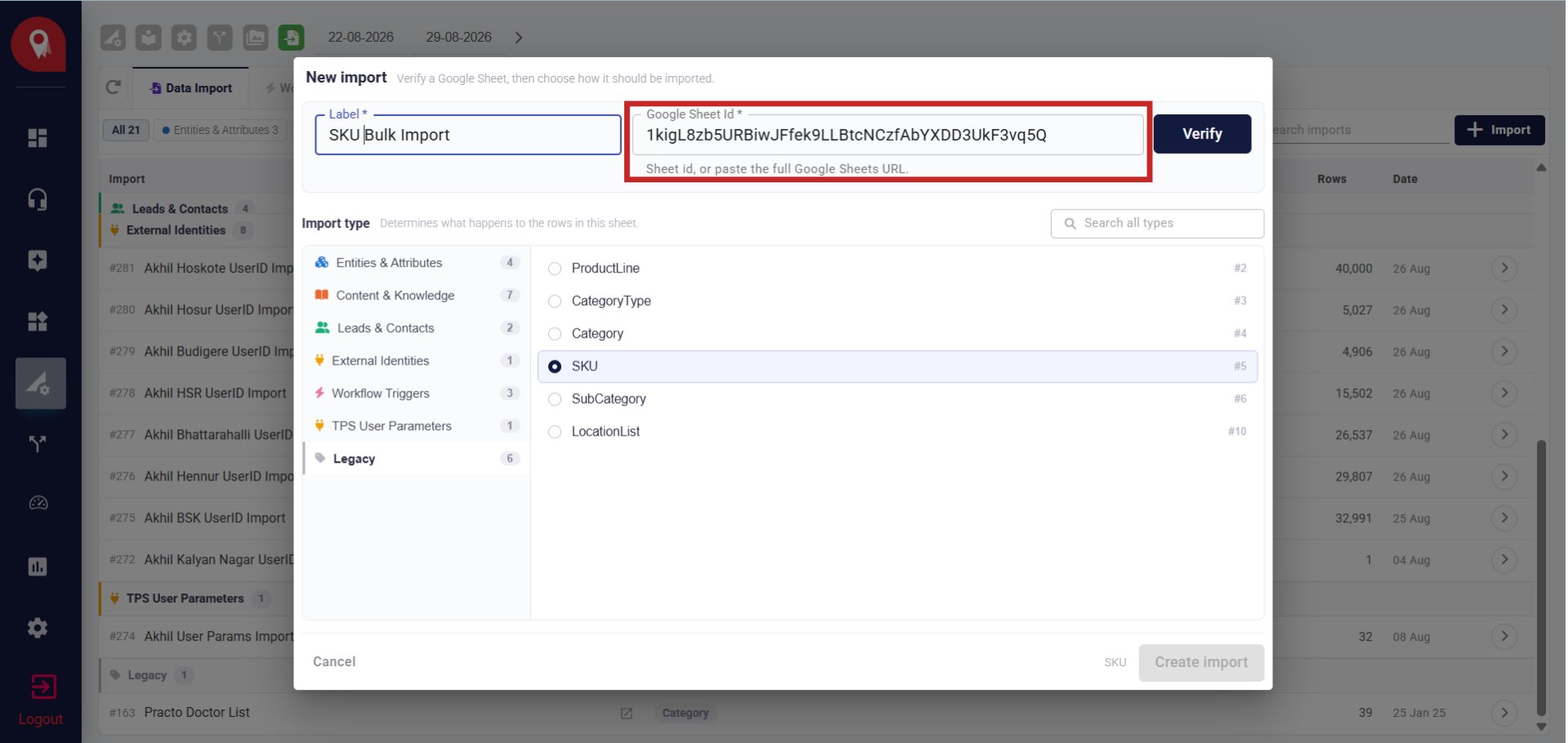
Task: Expand the 32-row 08 Aug import chevron
Action: click(x=1504, y=637)
